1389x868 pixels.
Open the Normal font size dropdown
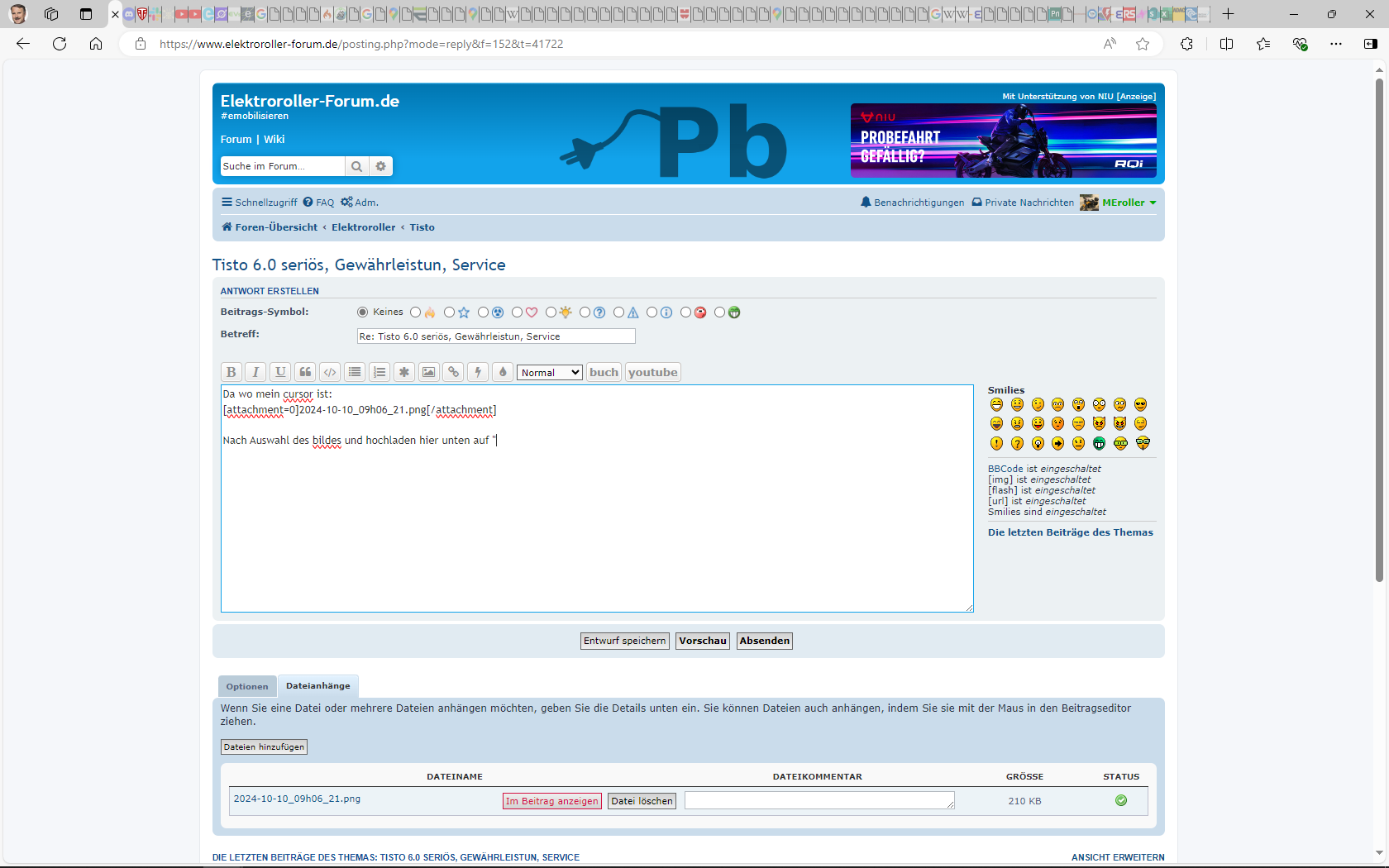(550, 373)
